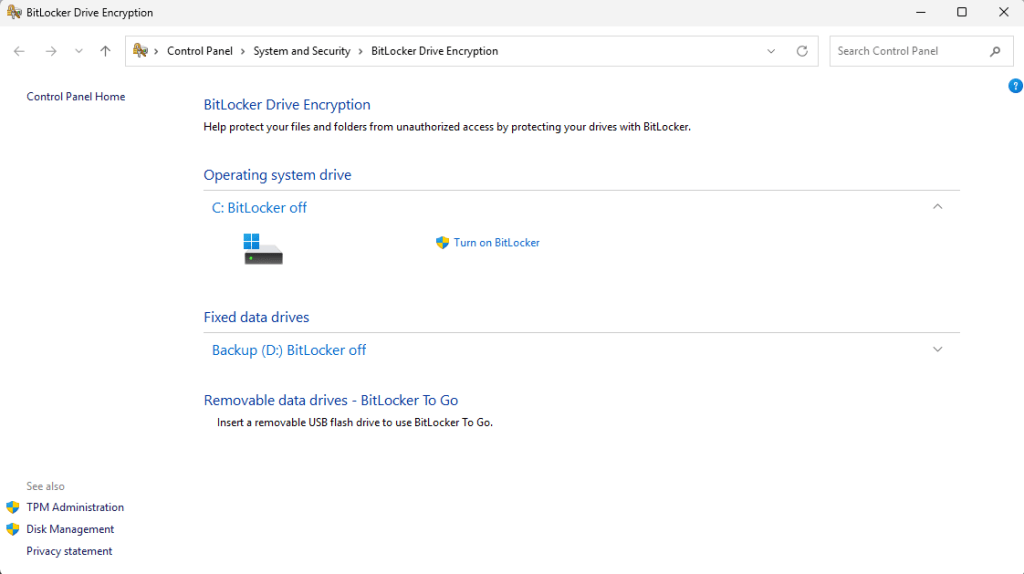Viewport: 1024px width, 574px height.
Task: Click the BitLocker Drive Encryption page title
Action: pos(287,104)
